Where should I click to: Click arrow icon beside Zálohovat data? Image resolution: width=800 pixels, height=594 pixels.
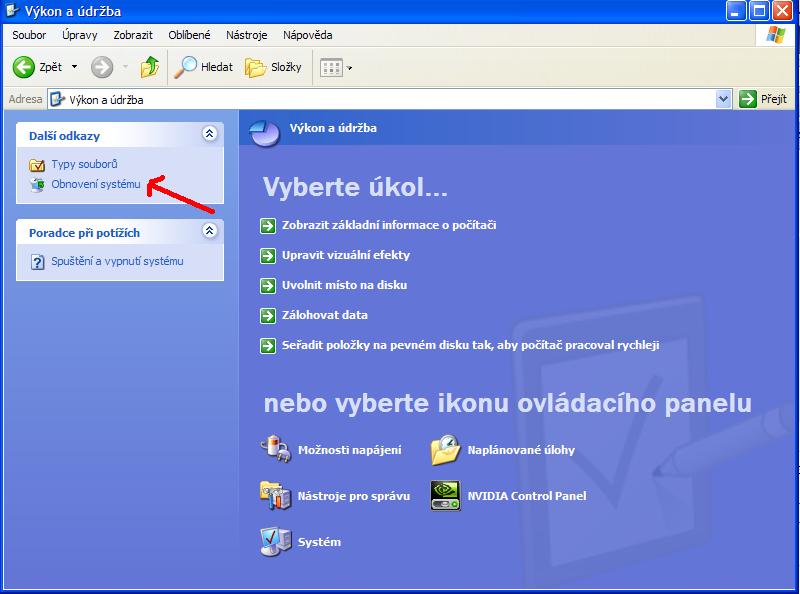[x=268, y=316]
